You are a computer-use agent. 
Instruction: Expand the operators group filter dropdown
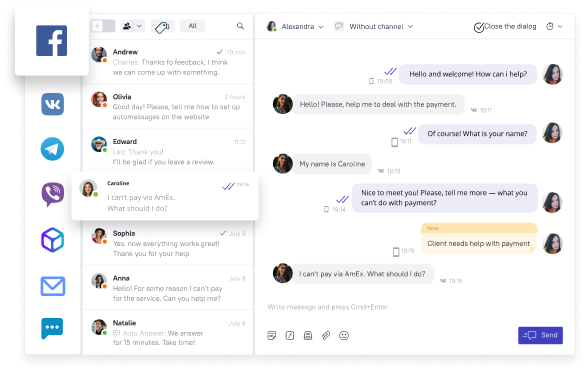[x=133, y=26]
